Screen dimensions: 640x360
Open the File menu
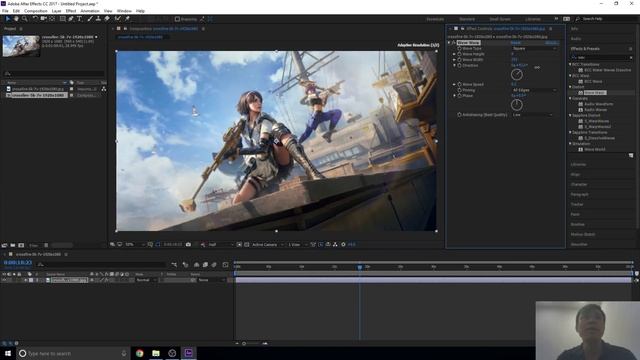coord(5,11)
